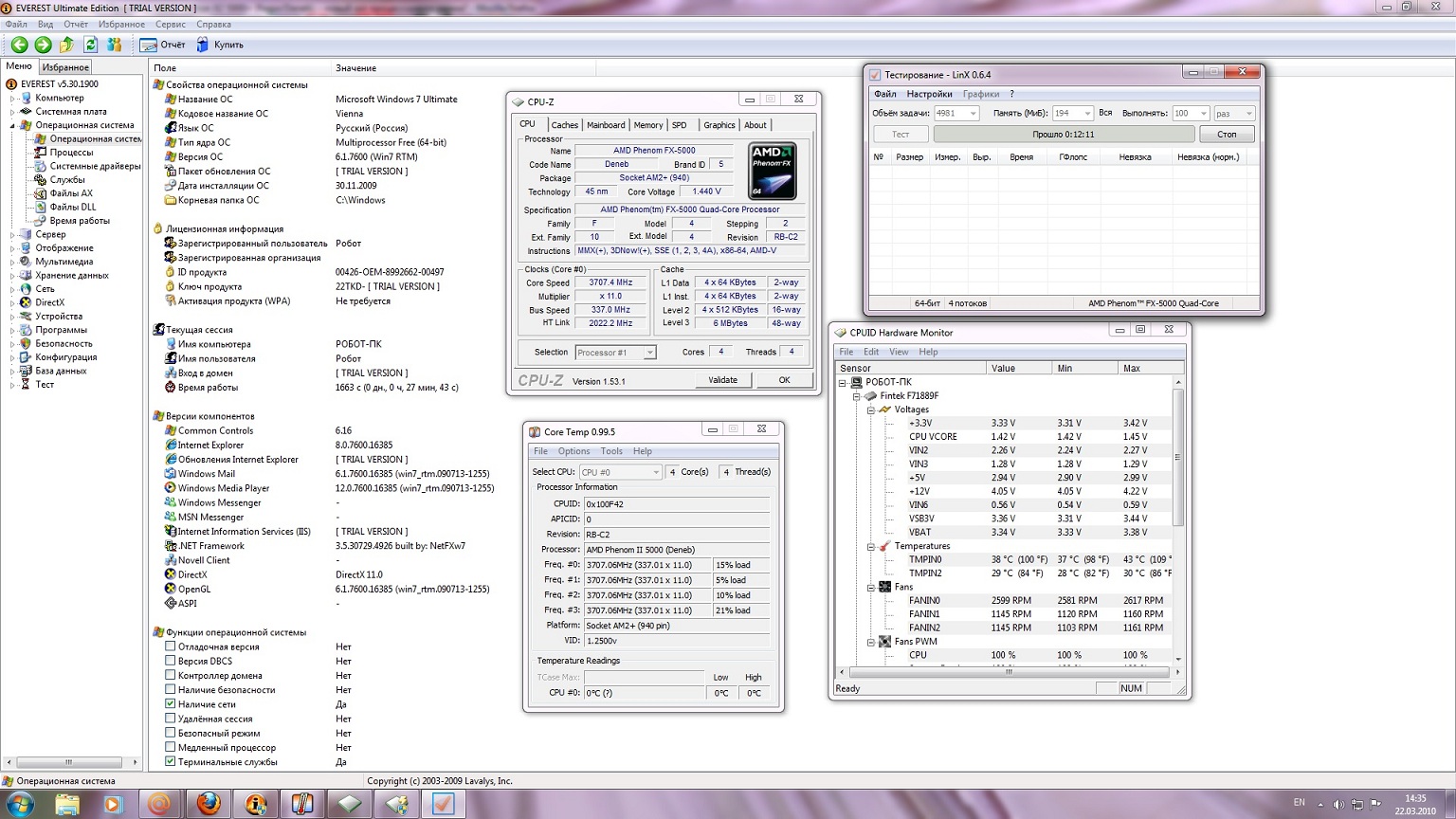Toggle the Наличие сети checkbox

click(171, 704)
